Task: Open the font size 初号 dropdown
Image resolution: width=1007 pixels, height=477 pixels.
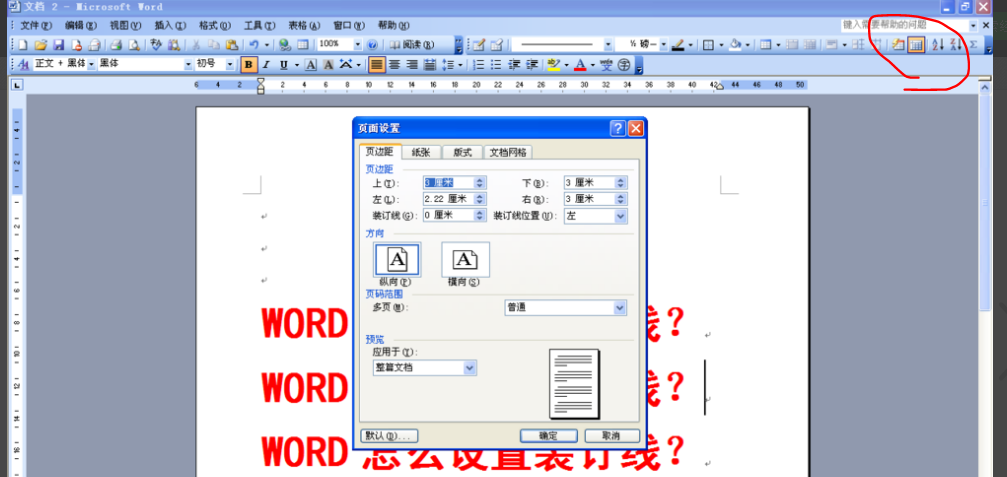Action: click(230, 64)
